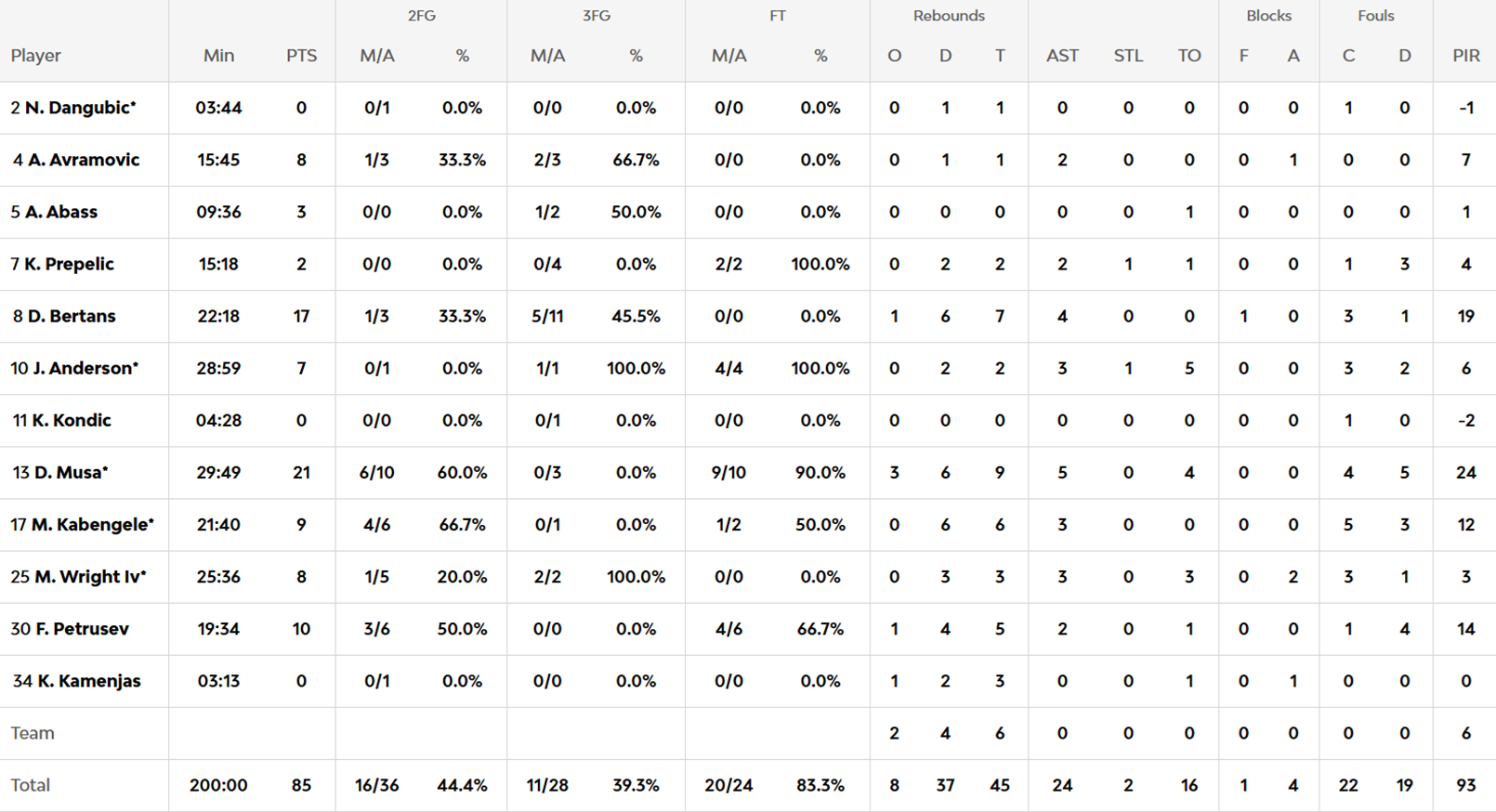Click M. Kabengele player name

tap(92, 524)
